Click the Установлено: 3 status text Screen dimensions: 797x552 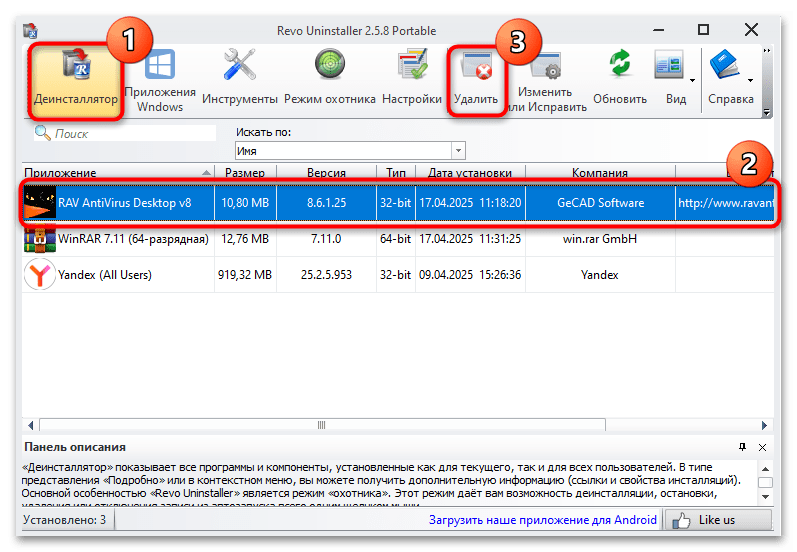(x=65, y=519)
